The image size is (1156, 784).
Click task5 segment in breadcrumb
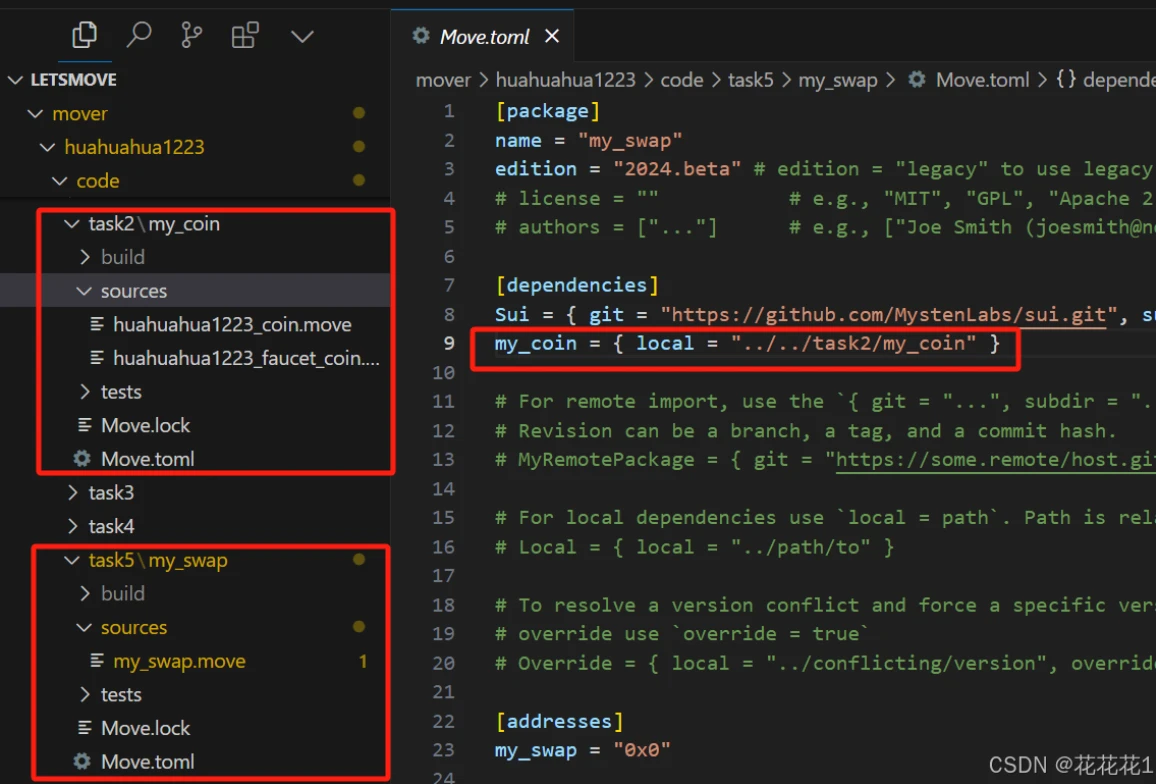[x=750, y=80]
